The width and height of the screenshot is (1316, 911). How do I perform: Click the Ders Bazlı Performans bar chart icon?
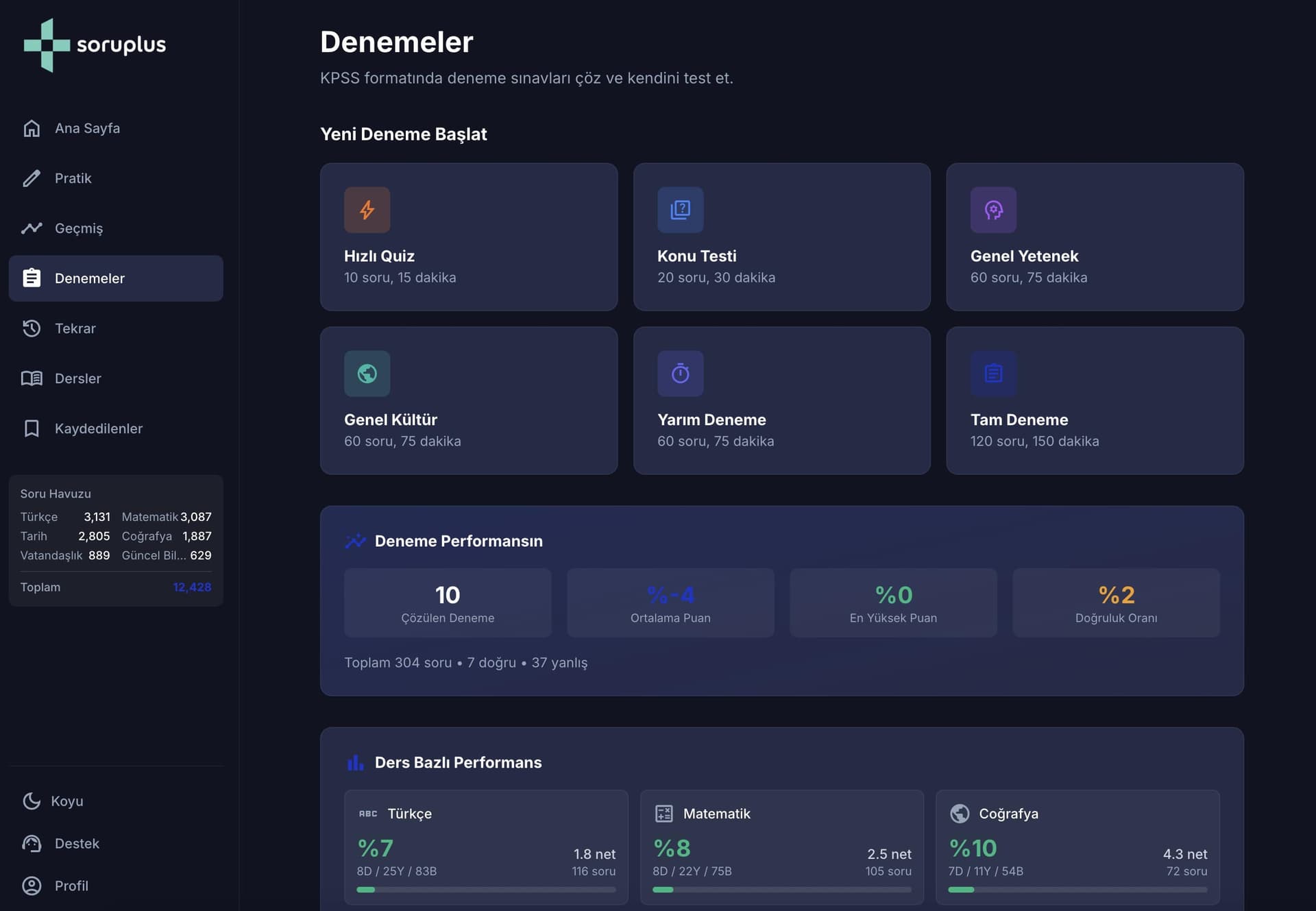pos(355,762)
